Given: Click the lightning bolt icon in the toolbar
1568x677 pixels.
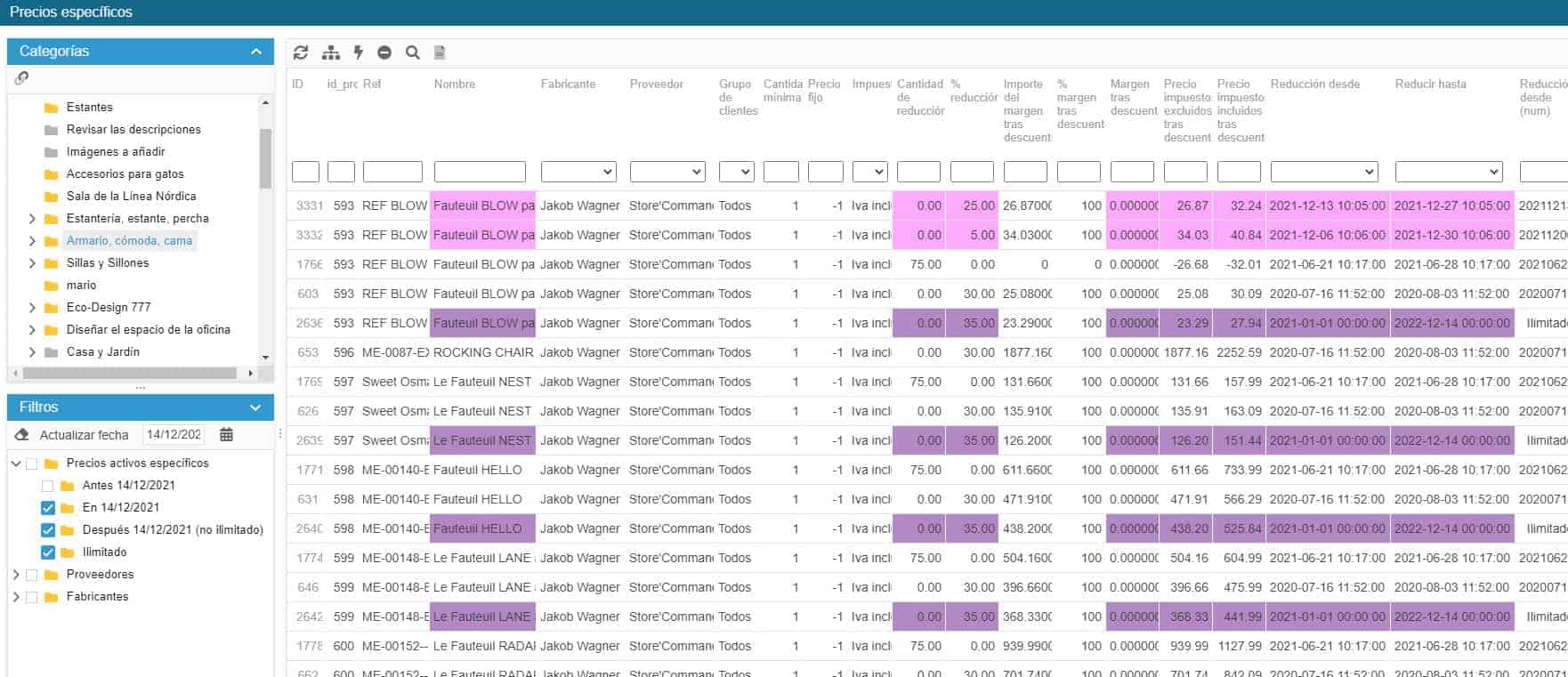Looking at the screenshot, I should 359,52.
